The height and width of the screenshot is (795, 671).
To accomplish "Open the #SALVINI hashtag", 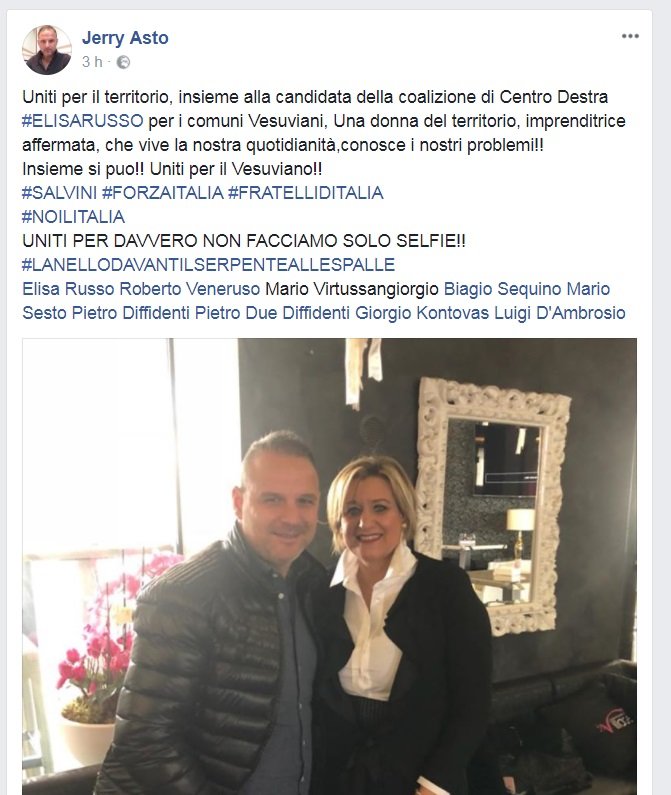I will [59, 193].
